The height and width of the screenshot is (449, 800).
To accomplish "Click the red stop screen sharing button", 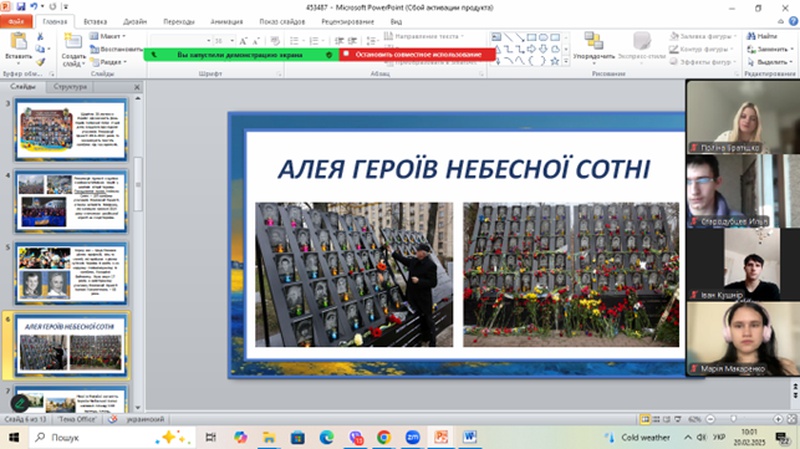I will (x=417, y=54).
